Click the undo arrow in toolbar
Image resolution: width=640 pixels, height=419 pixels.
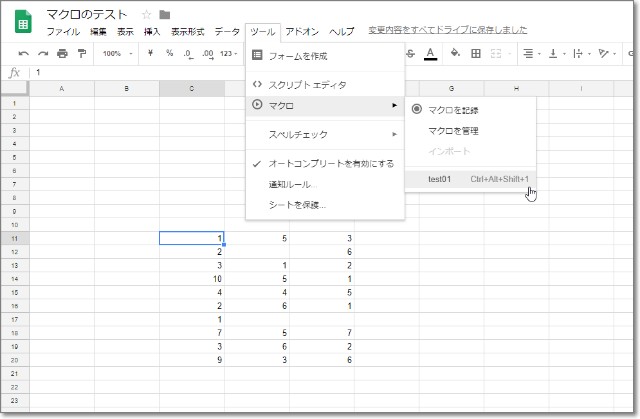24,53
